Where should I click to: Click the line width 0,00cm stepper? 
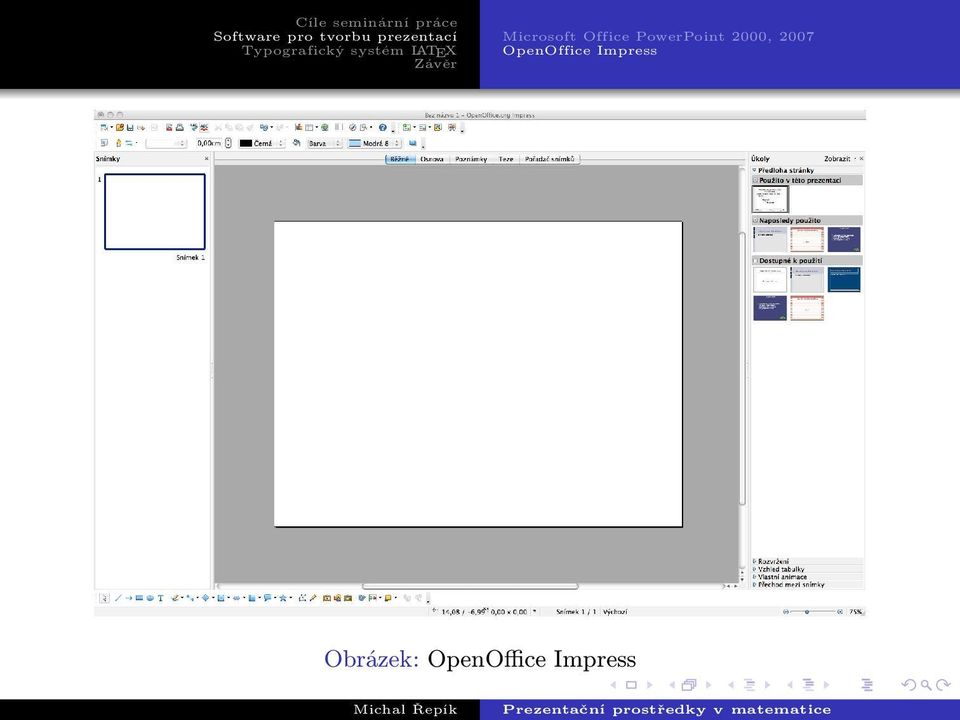pyautogui.click(x=228, y=143)
